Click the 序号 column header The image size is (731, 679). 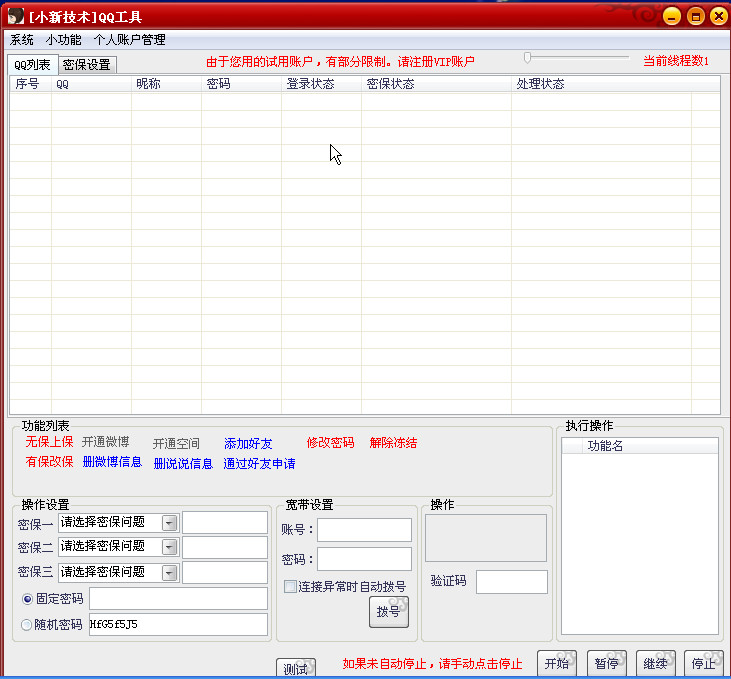pos(31,84)
